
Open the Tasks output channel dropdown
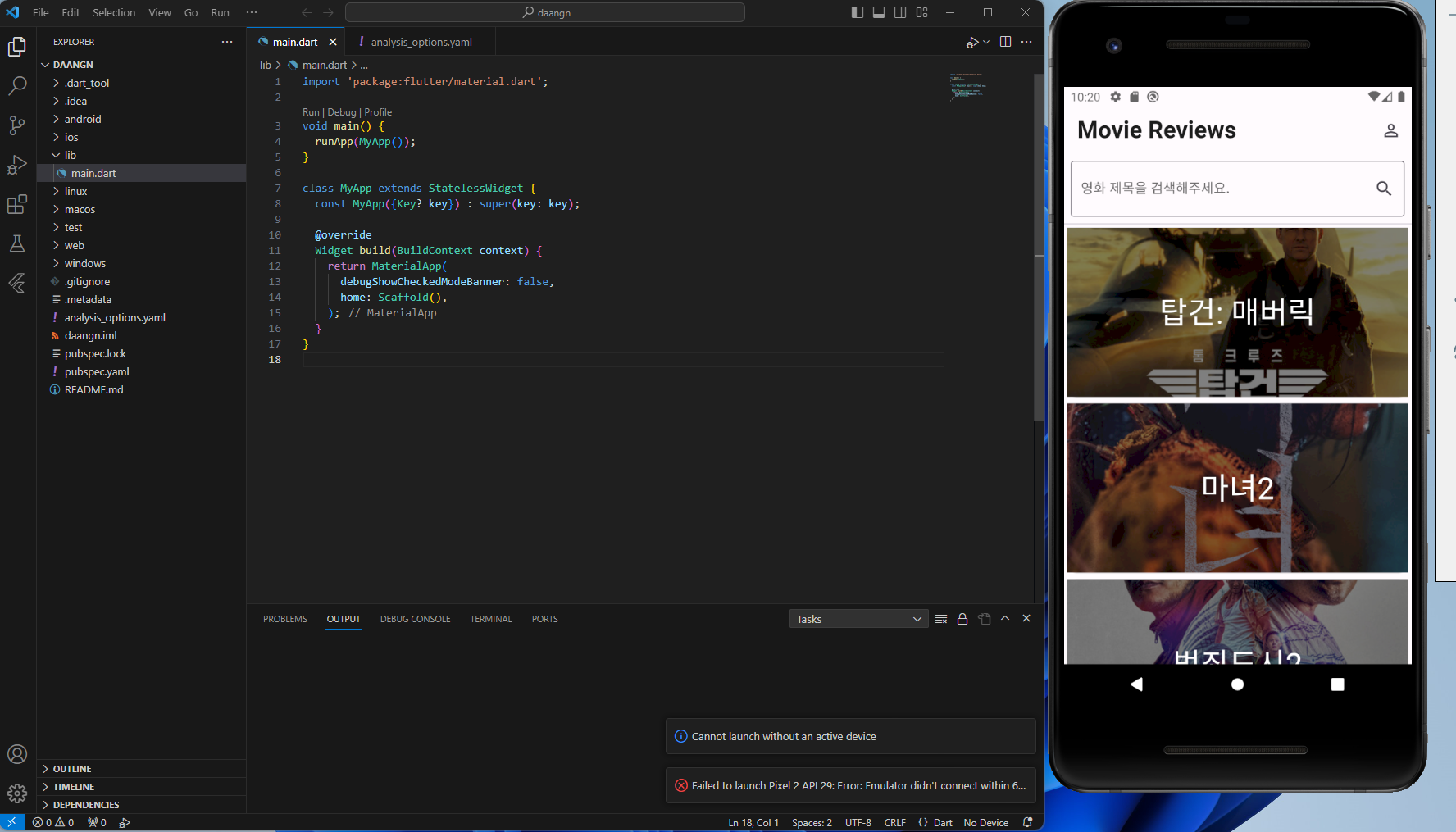coord(858,619)
